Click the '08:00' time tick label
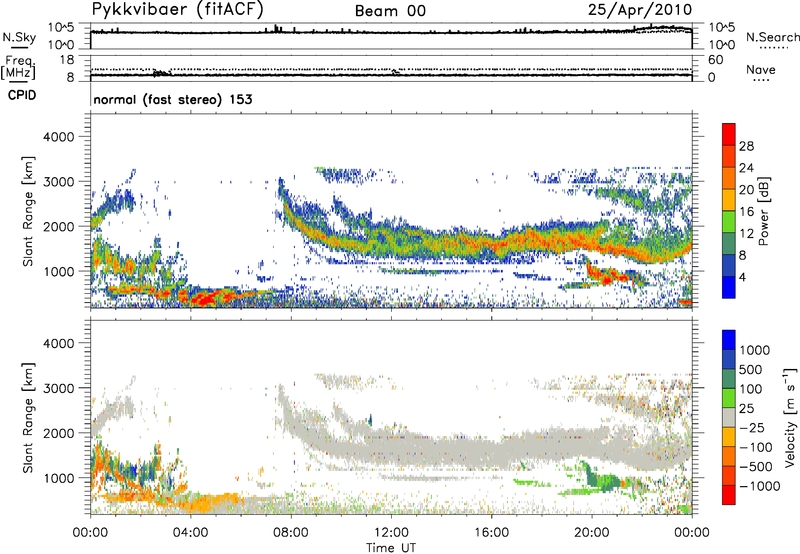The width and height of the screenshot is (800, 554). point(290,533)
